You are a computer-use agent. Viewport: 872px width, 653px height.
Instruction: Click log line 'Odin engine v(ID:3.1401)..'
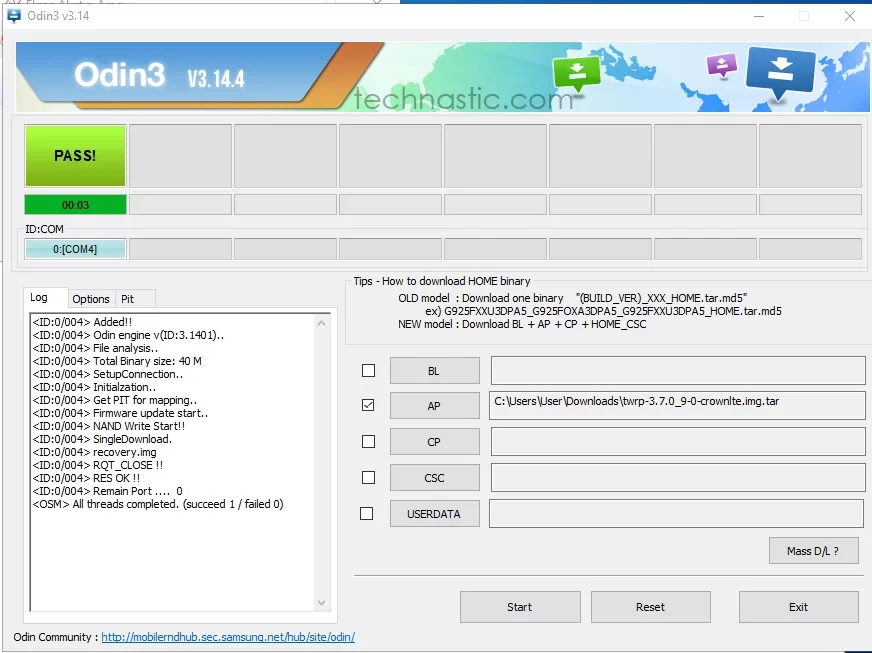point(128,335)
